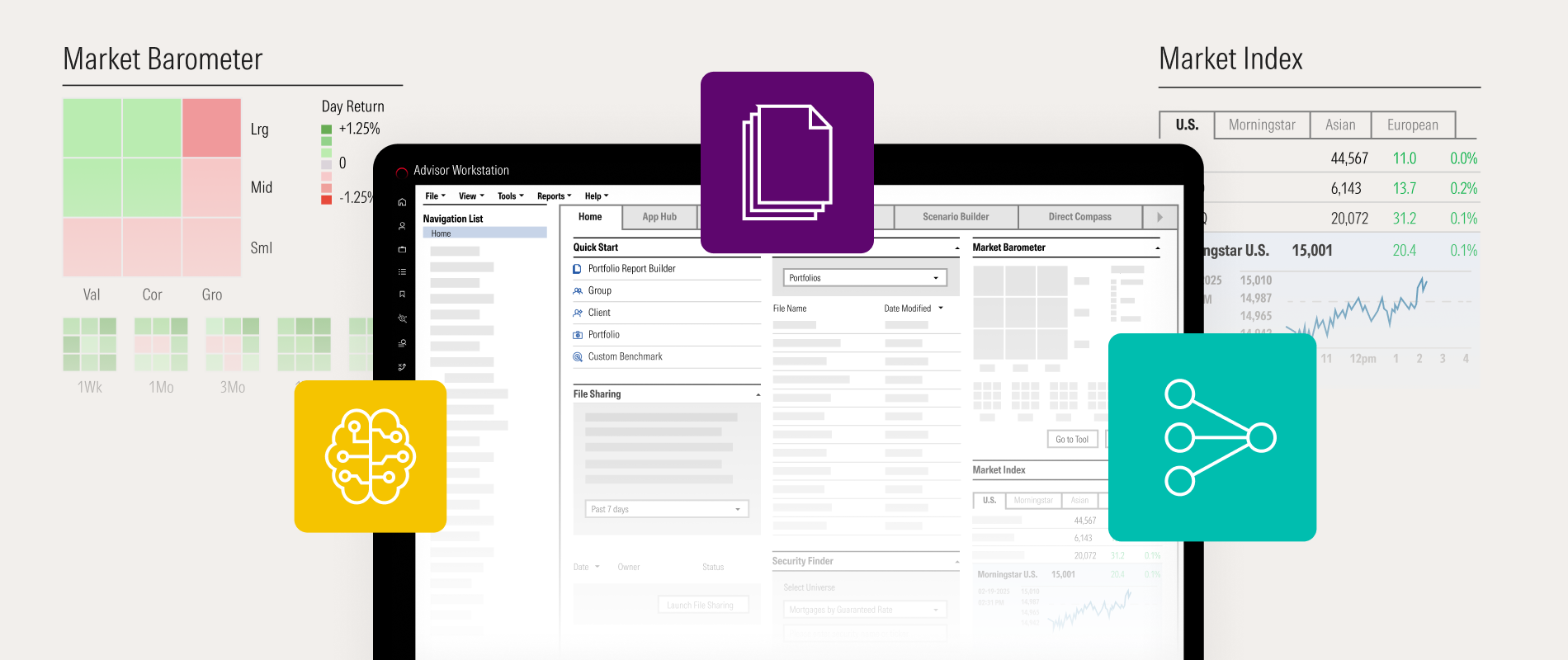
Task: Open the File menu
Action: 435,196
